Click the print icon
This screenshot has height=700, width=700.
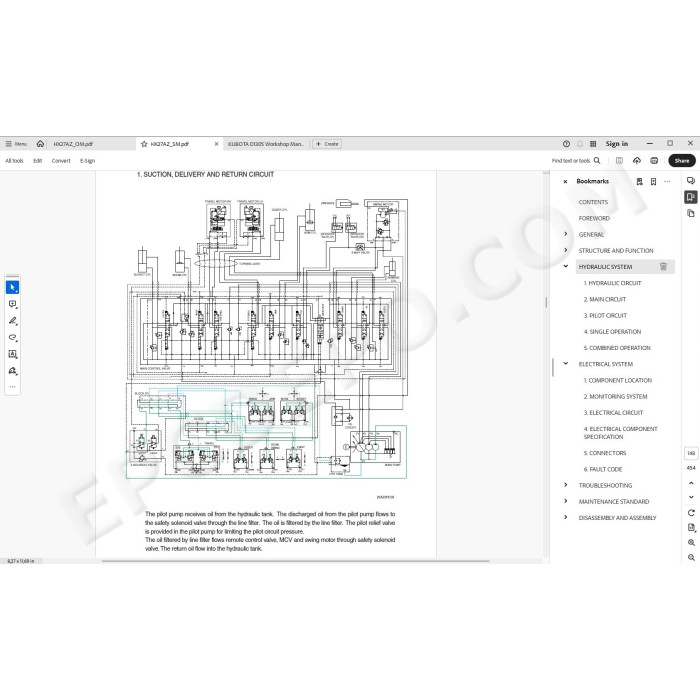[654, 160]
